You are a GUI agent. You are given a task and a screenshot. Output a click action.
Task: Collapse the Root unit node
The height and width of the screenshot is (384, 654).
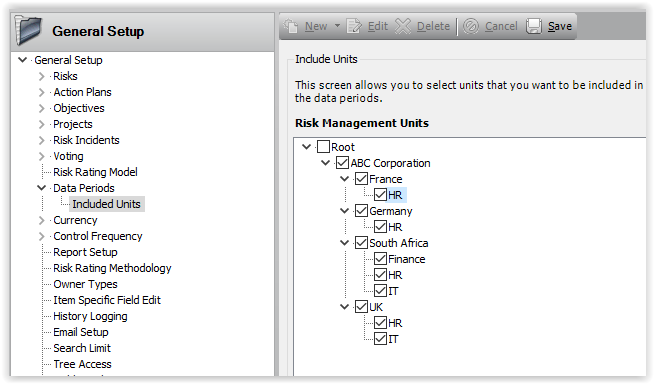point(307,147)
